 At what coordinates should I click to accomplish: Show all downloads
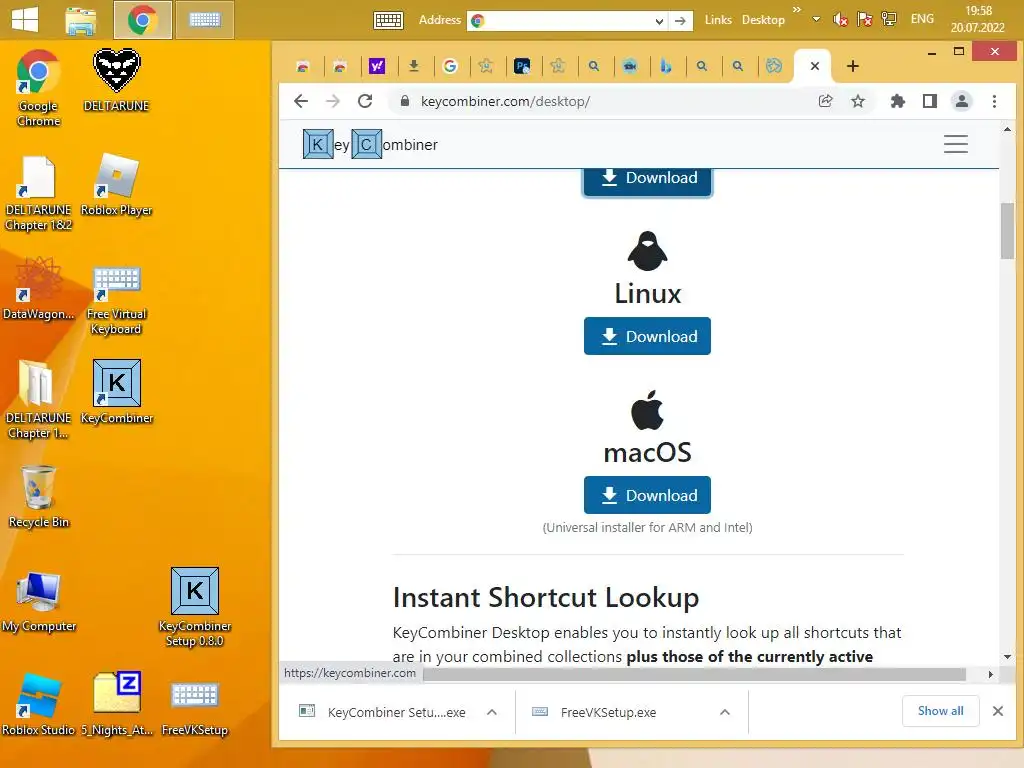pyautogui.click(x=940, y=711)
